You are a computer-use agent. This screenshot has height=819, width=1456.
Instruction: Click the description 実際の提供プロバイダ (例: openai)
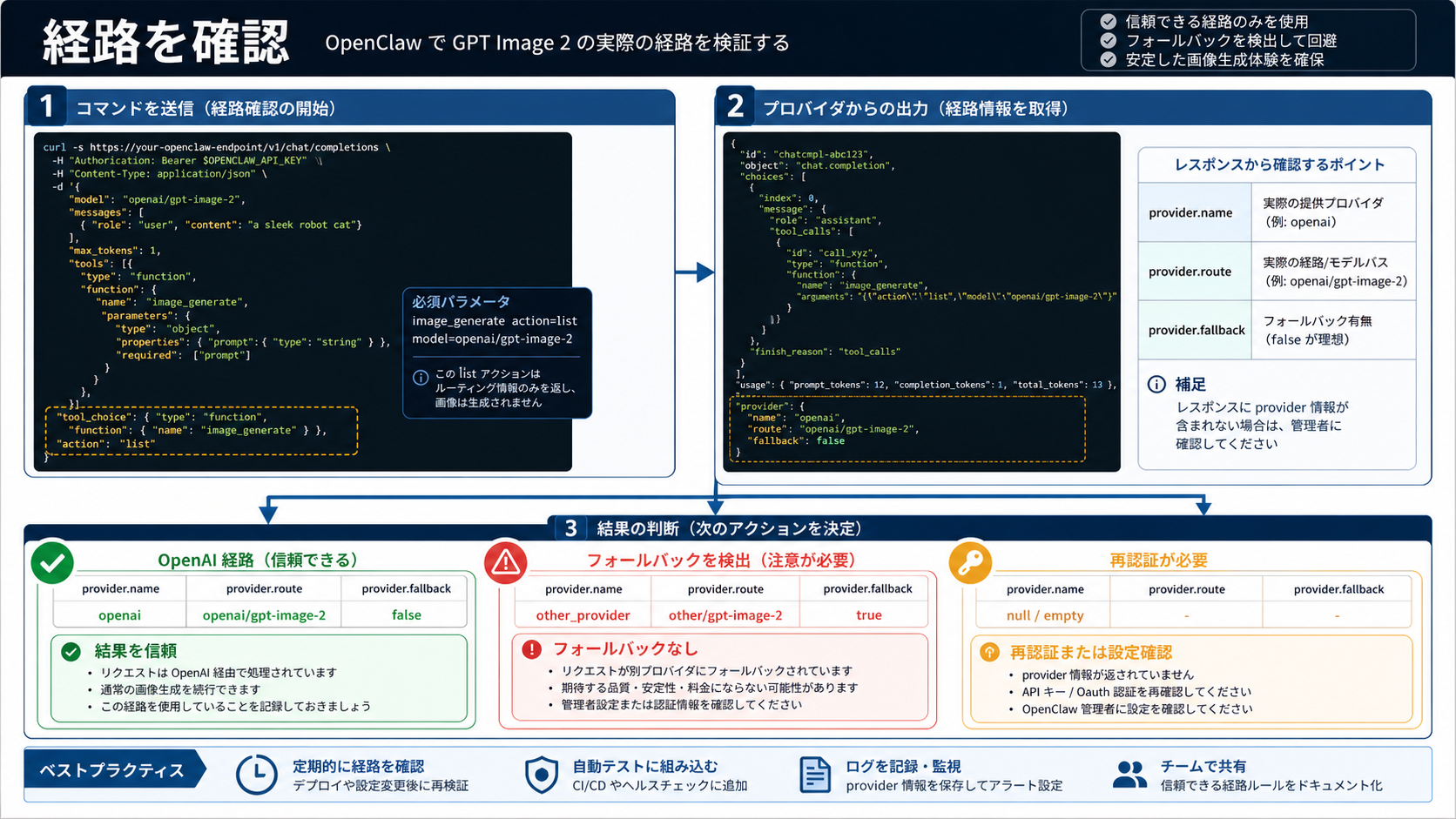(x=1323, y=212)
